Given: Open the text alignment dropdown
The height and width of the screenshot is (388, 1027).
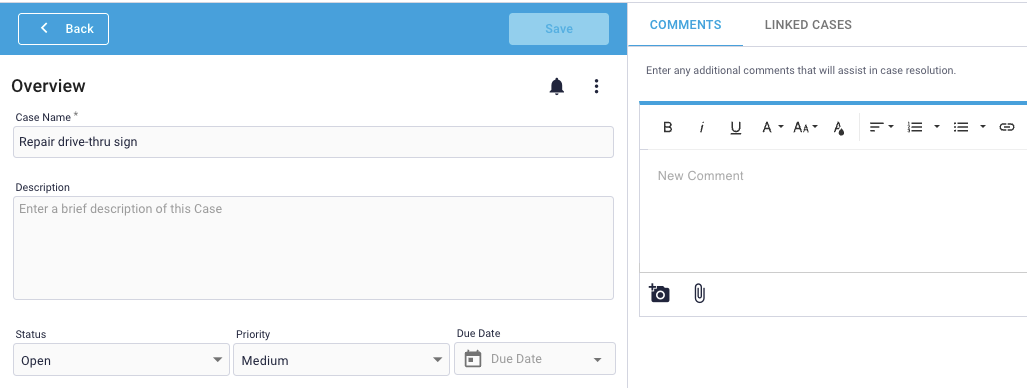Looking at the screenshot, I should (882, 127).
